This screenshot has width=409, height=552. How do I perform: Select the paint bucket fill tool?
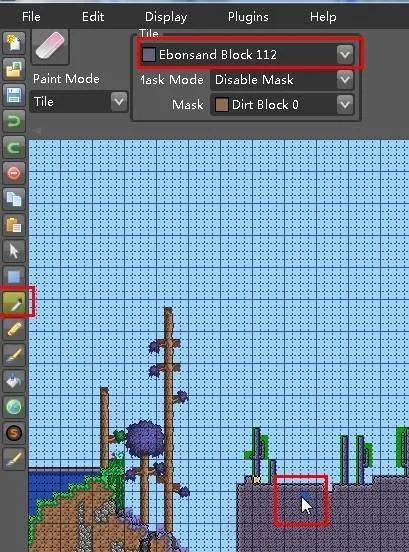tap(14, 381)
